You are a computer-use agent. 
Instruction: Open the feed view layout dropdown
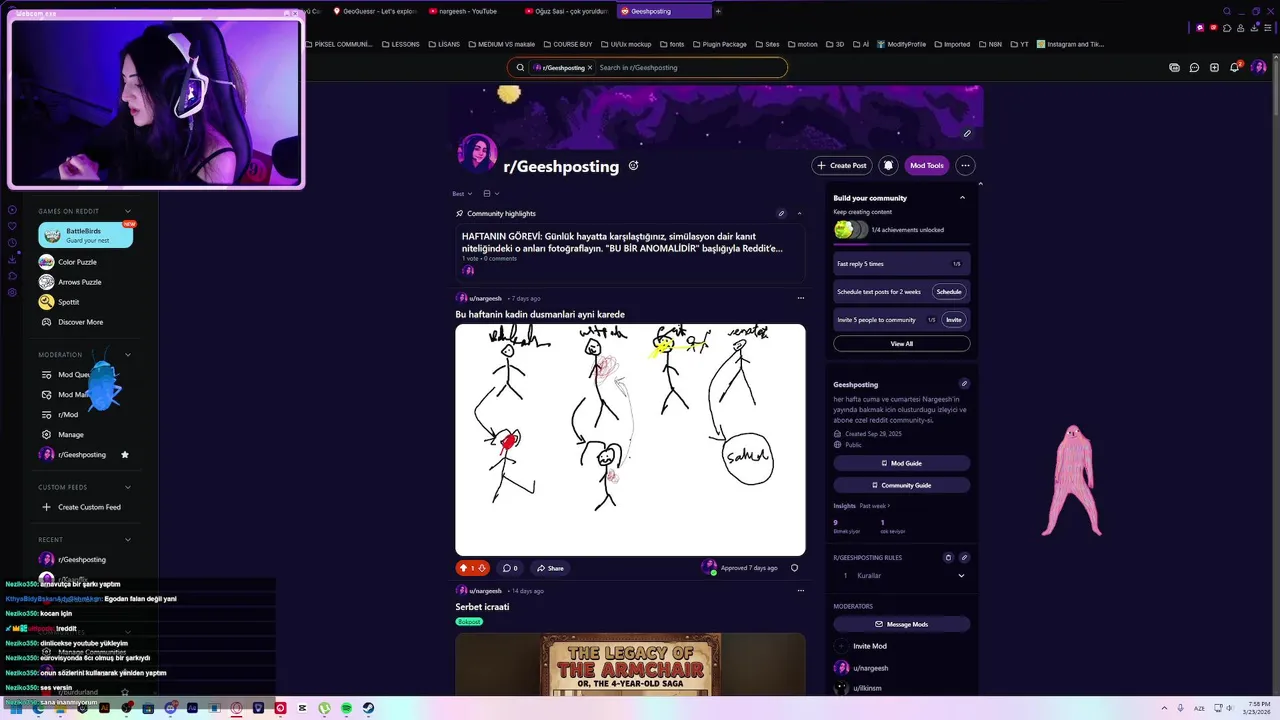pos(491,193)
